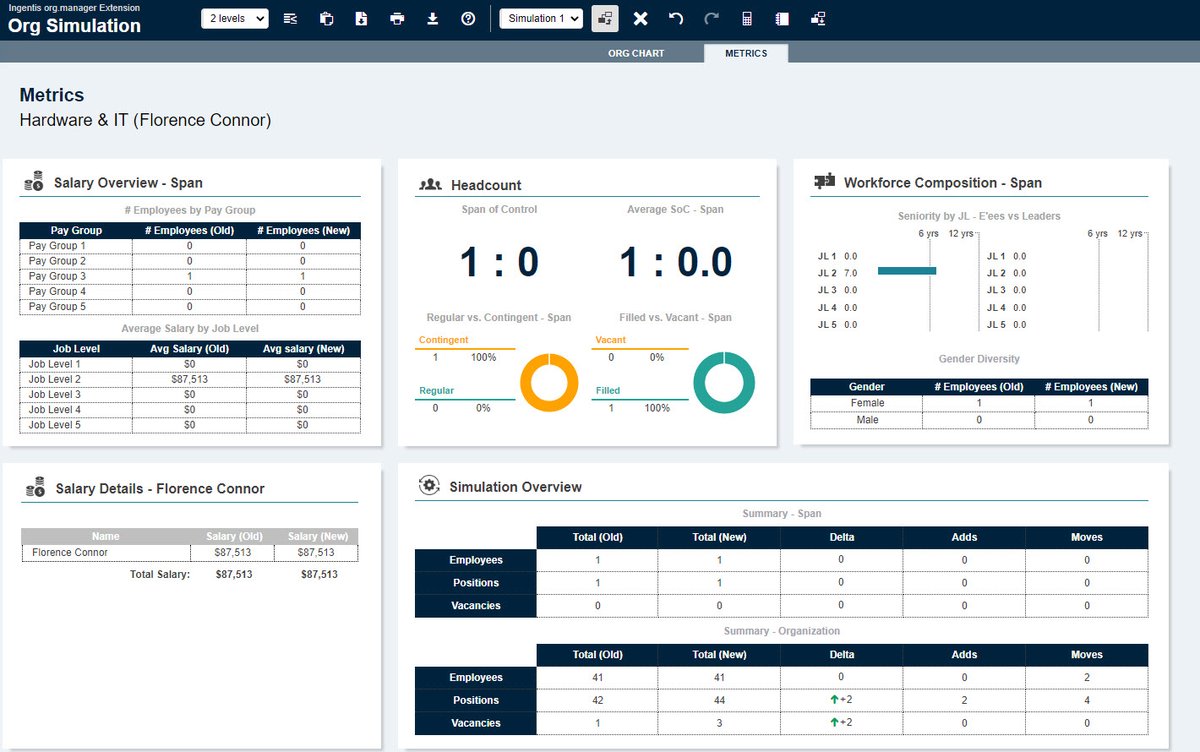This screenshot has width=1200, height=752.
Task: Click the JL 1 label in employees chart
Action: click(x=827, y=256)
